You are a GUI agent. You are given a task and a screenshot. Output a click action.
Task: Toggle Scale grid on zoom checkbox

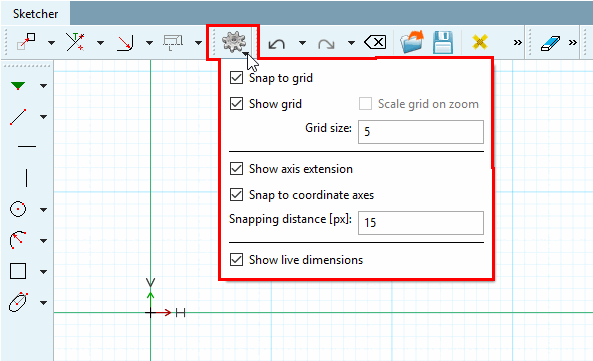click(365, 104)
